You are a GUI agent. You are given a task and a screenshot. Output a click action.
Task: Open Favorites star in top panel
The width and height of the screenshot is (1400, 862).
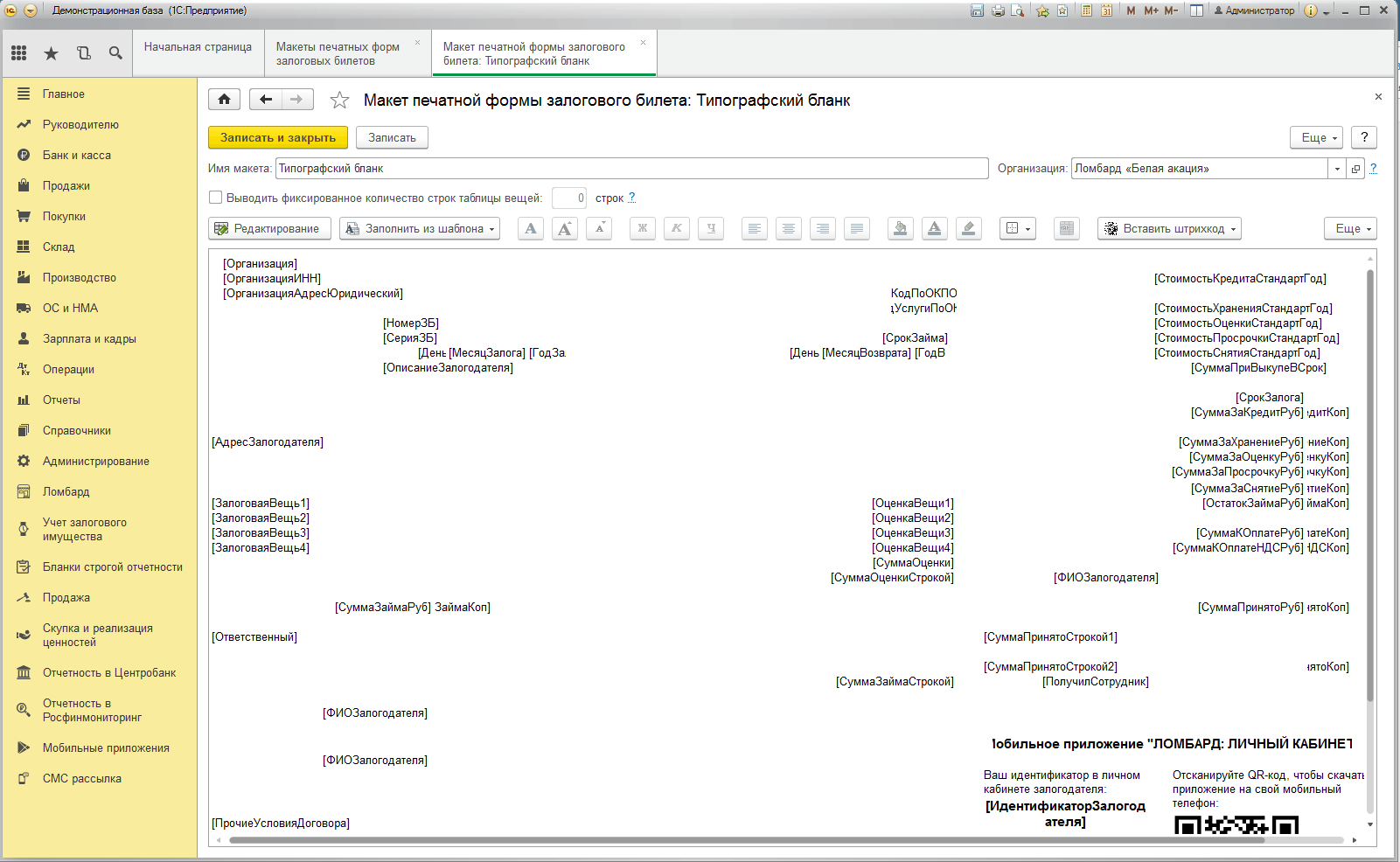(x=51, y=53)
